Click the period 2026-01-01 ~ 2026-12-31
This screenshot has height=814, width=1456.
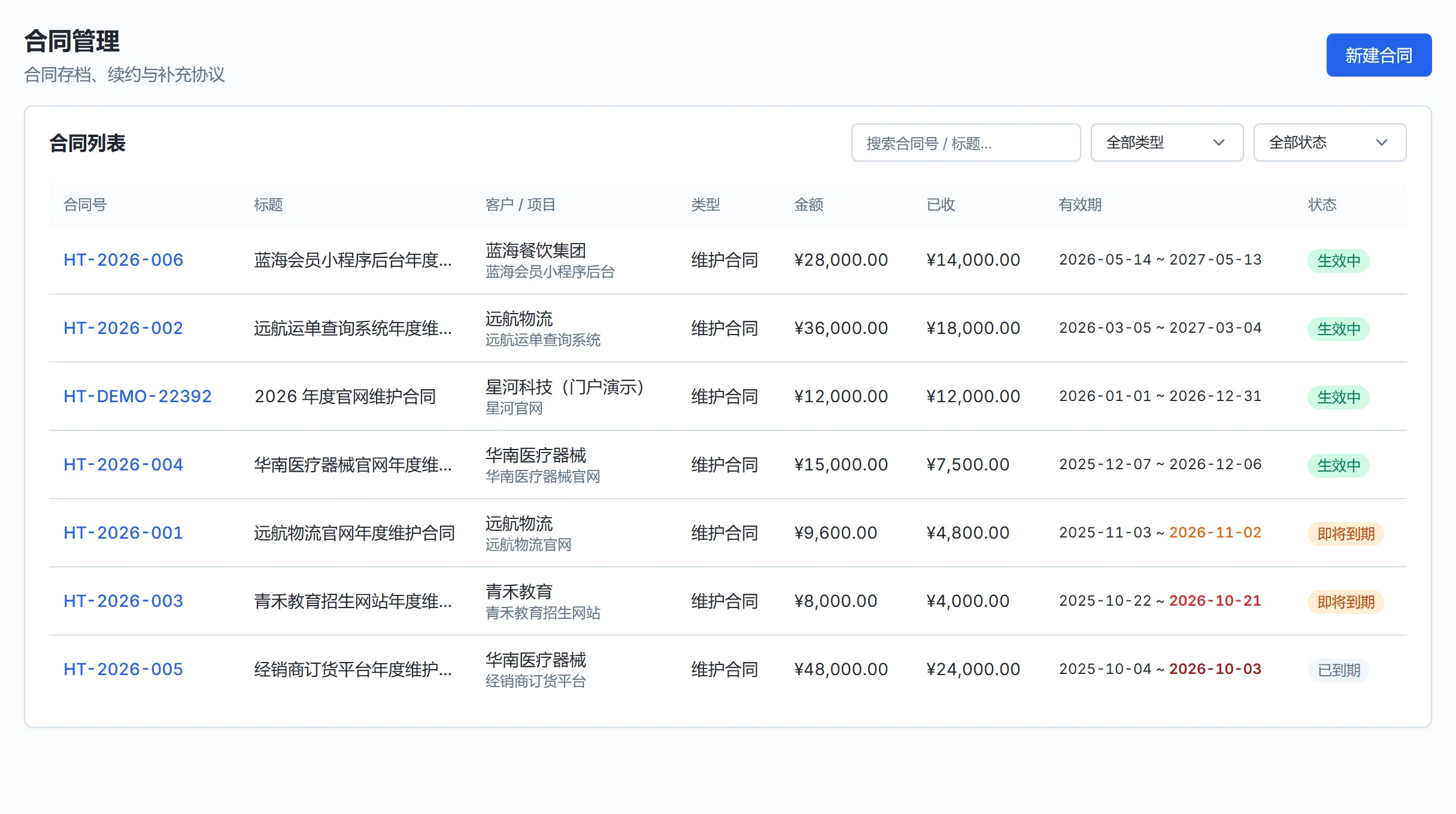[x=1160, y=396]
